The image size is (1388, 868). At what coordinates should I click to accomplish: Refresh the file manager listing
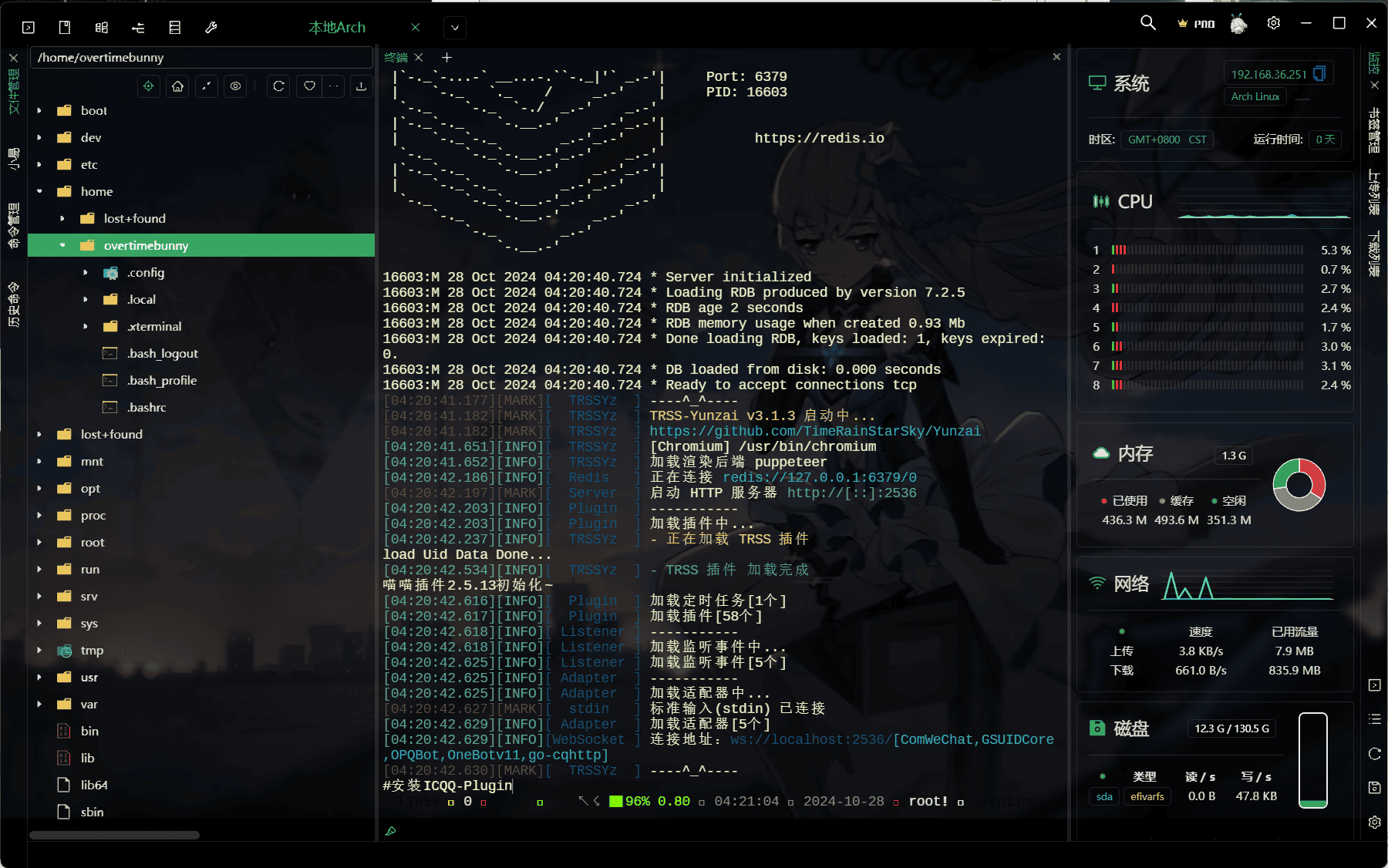point(279,86)
